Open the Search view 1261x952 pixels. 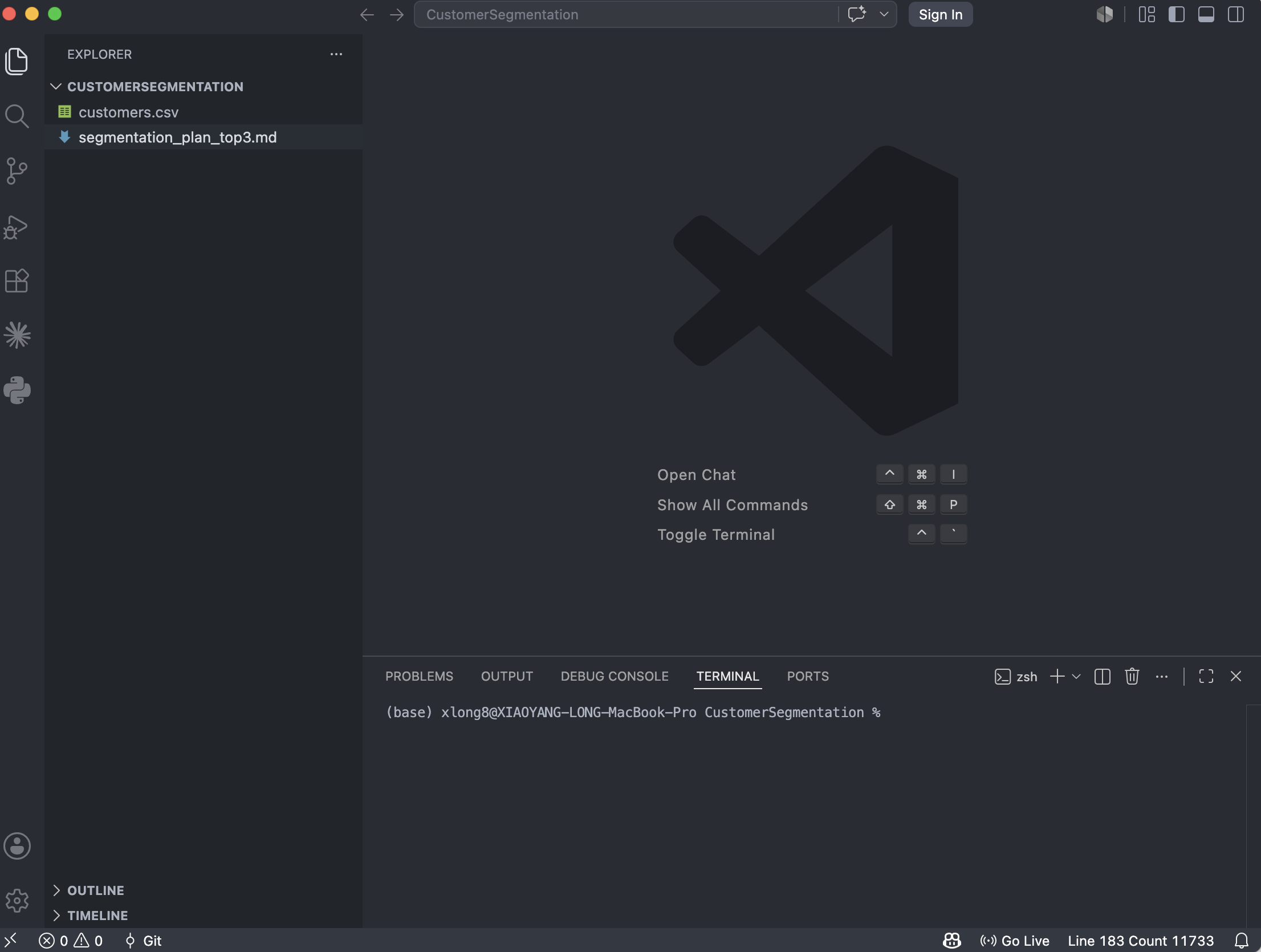17,116
